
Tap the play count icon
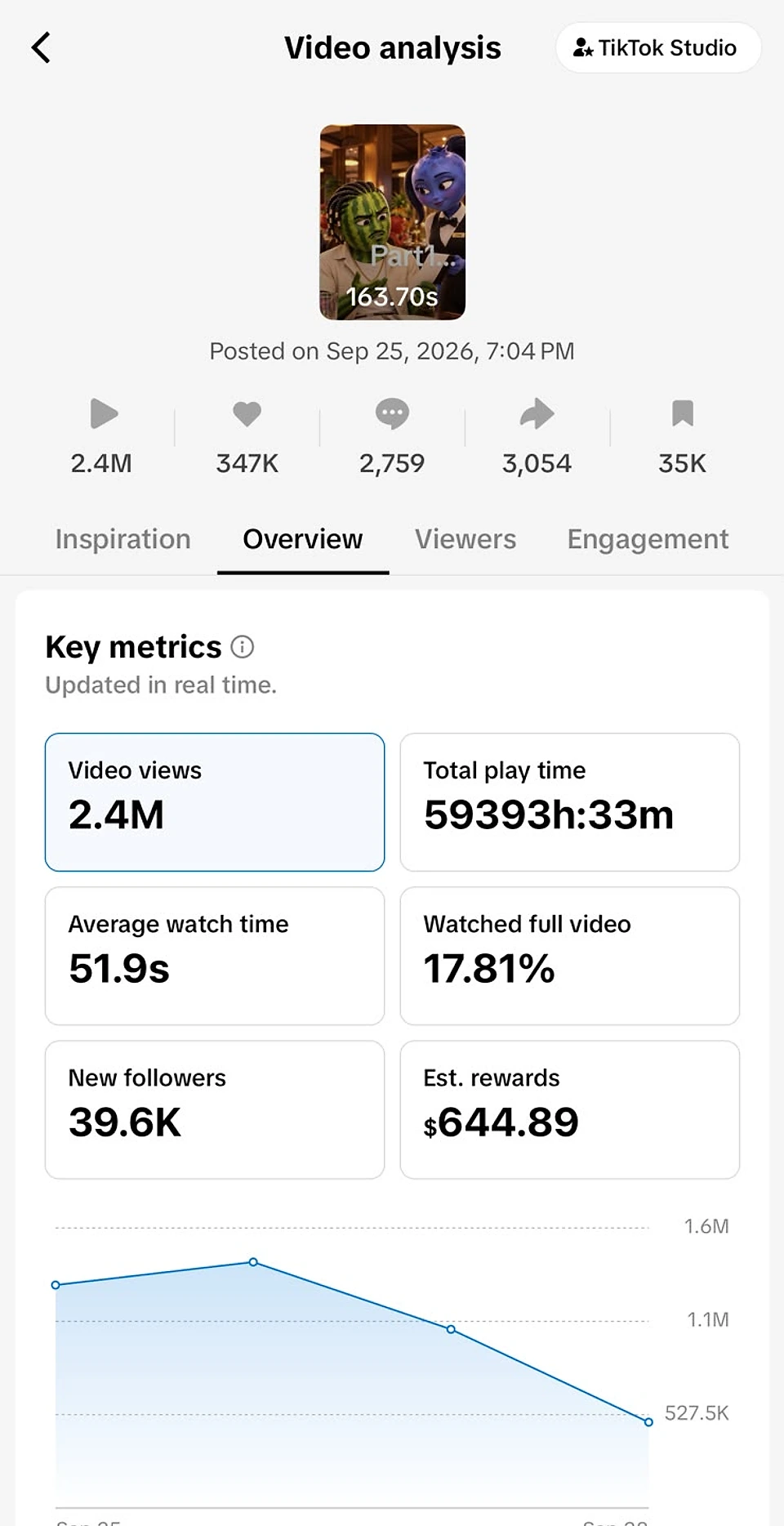[104, 413]
